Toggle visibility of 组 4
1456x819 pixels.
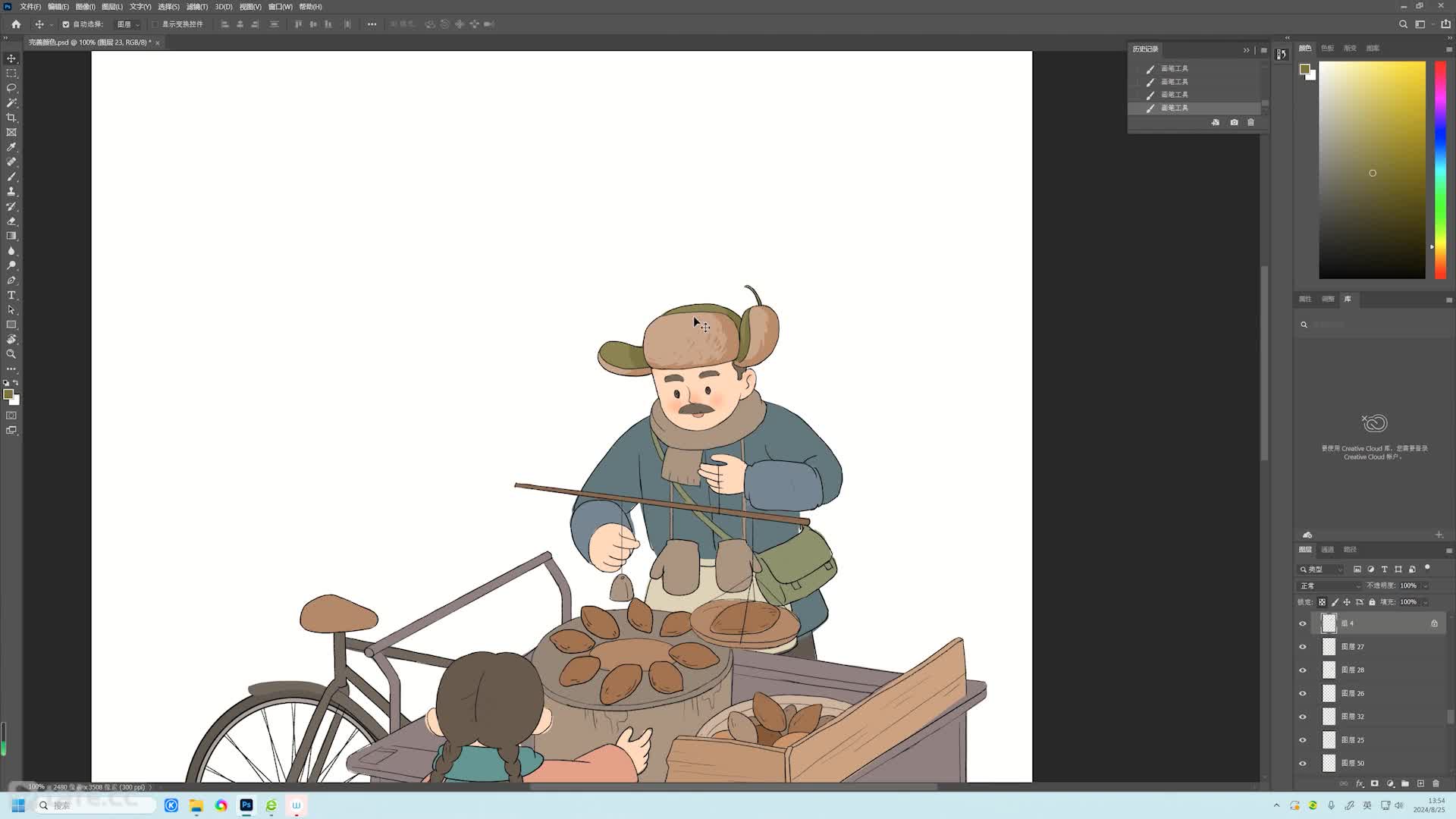click(1303, 623)
